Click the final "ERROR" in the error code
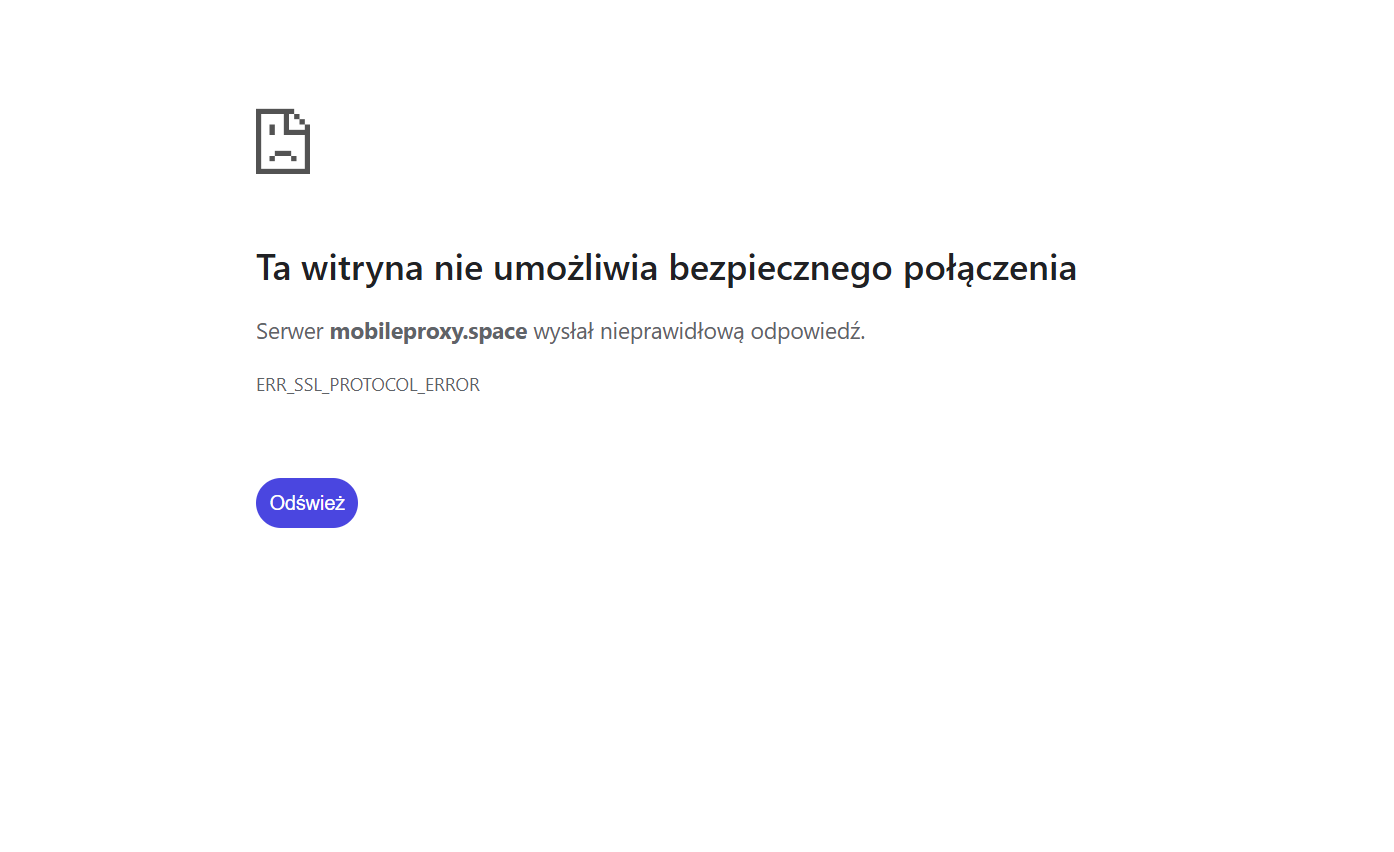This screenshot has height=852, width=1394. 455,385
